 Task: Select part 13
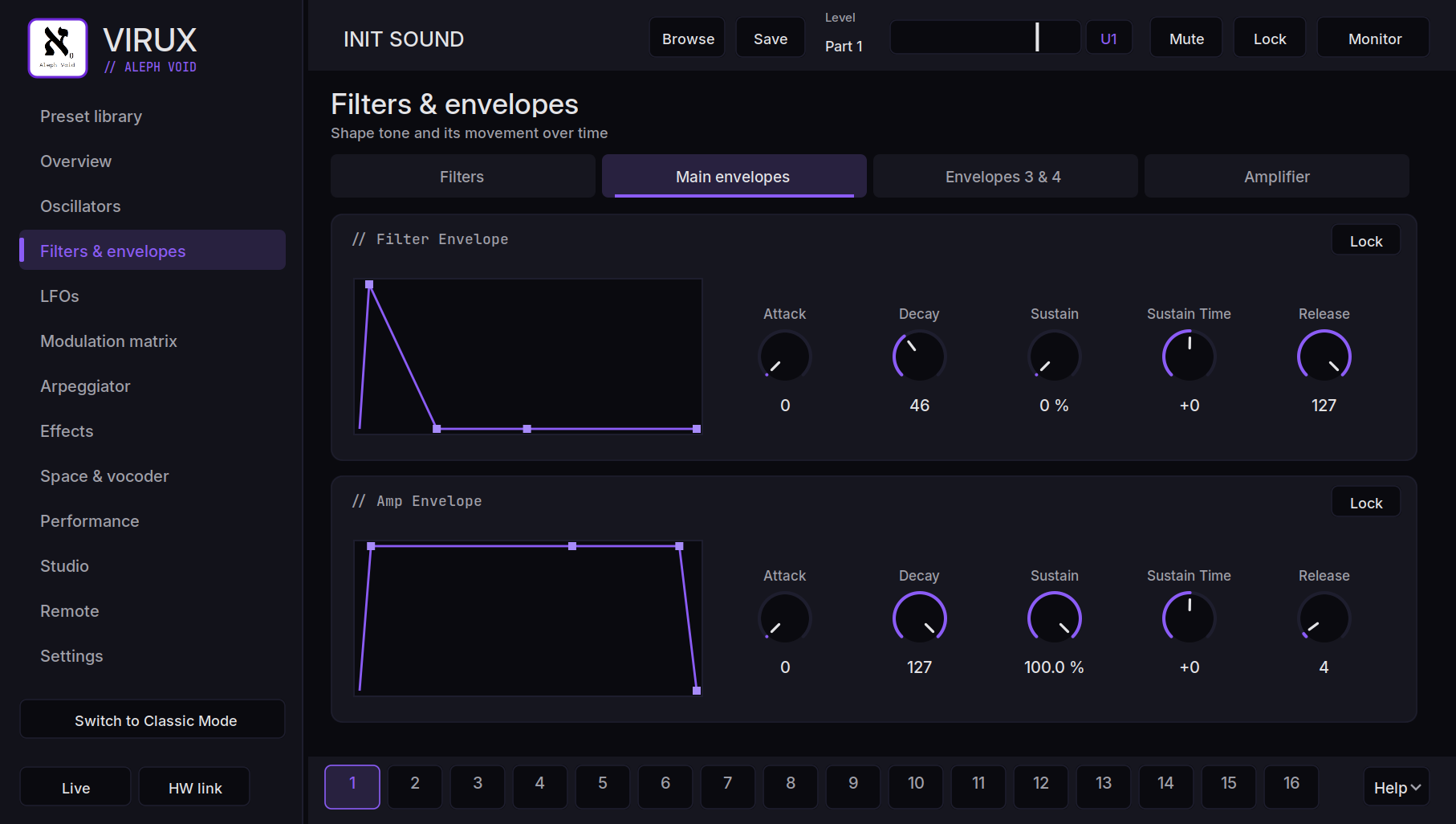1104,786
